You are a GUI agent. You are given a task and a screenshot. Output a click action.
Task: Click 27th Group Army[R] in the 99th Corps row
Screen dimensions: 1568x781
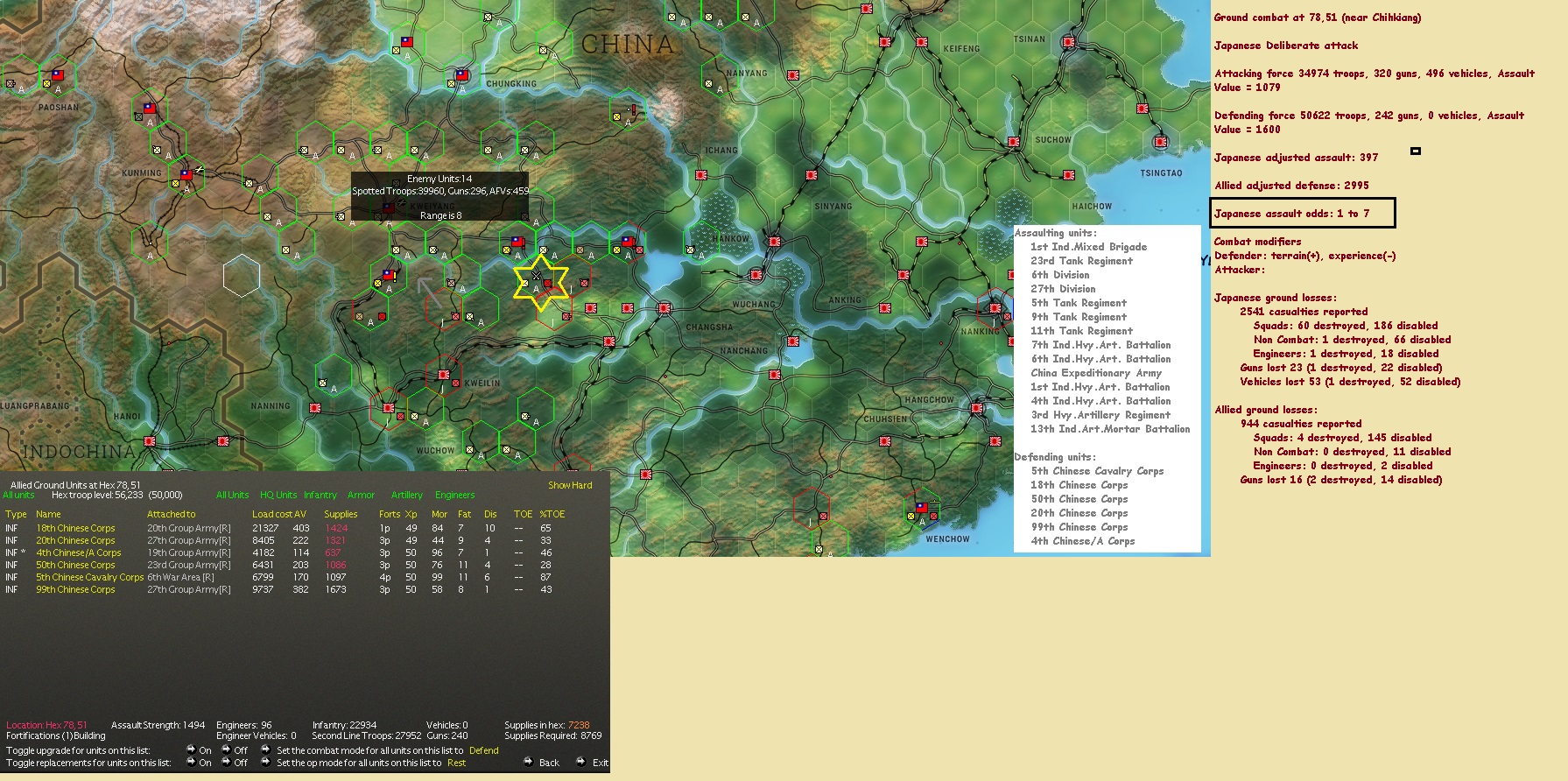[x=189, y=589]
